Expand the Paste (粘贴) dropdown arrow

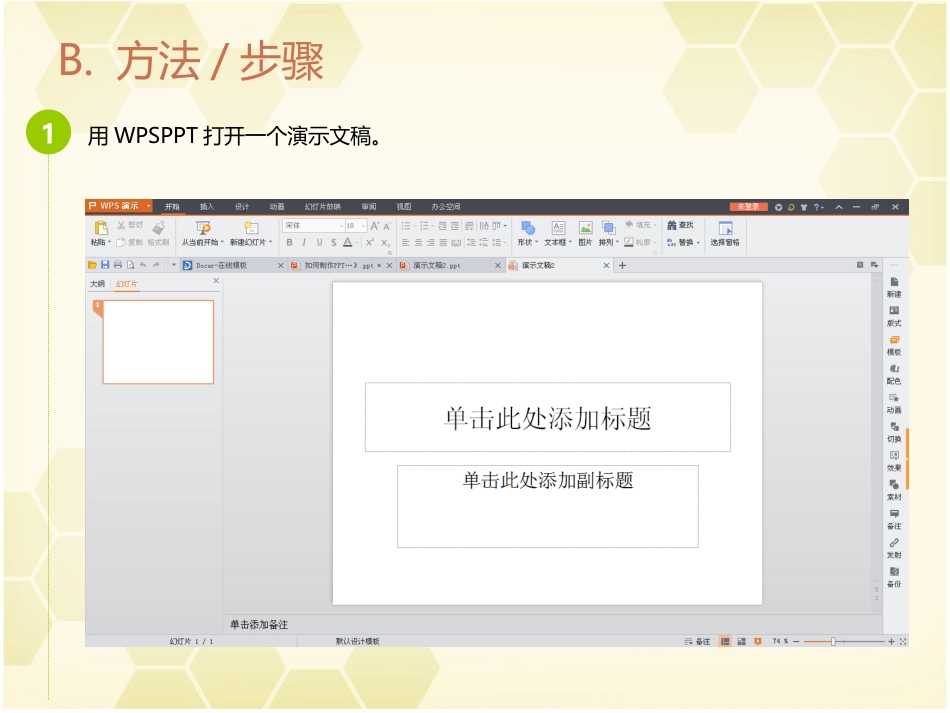point(110,242)
